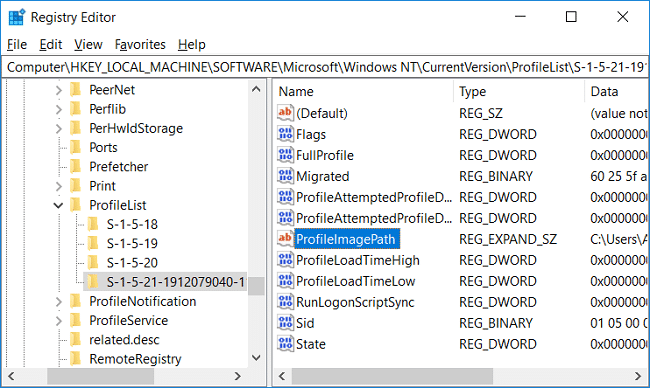Open the Edit menu

click(x=51, y=44)
